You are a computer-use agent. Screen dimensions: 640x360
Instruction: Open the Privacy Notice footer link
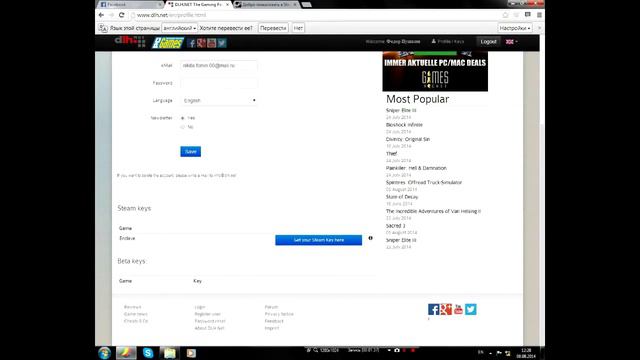[279, 314]
